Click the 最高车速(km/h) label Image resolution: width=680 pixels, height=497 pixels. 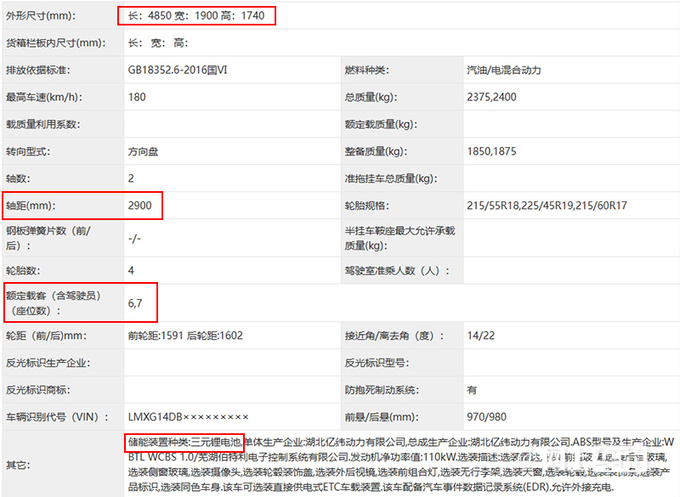[x=44, y=97]
